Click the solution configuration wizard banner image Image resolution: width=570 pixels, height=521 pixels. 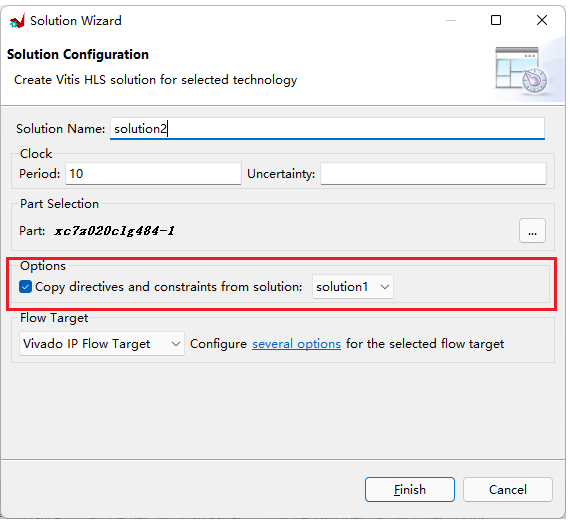(521, 70)
